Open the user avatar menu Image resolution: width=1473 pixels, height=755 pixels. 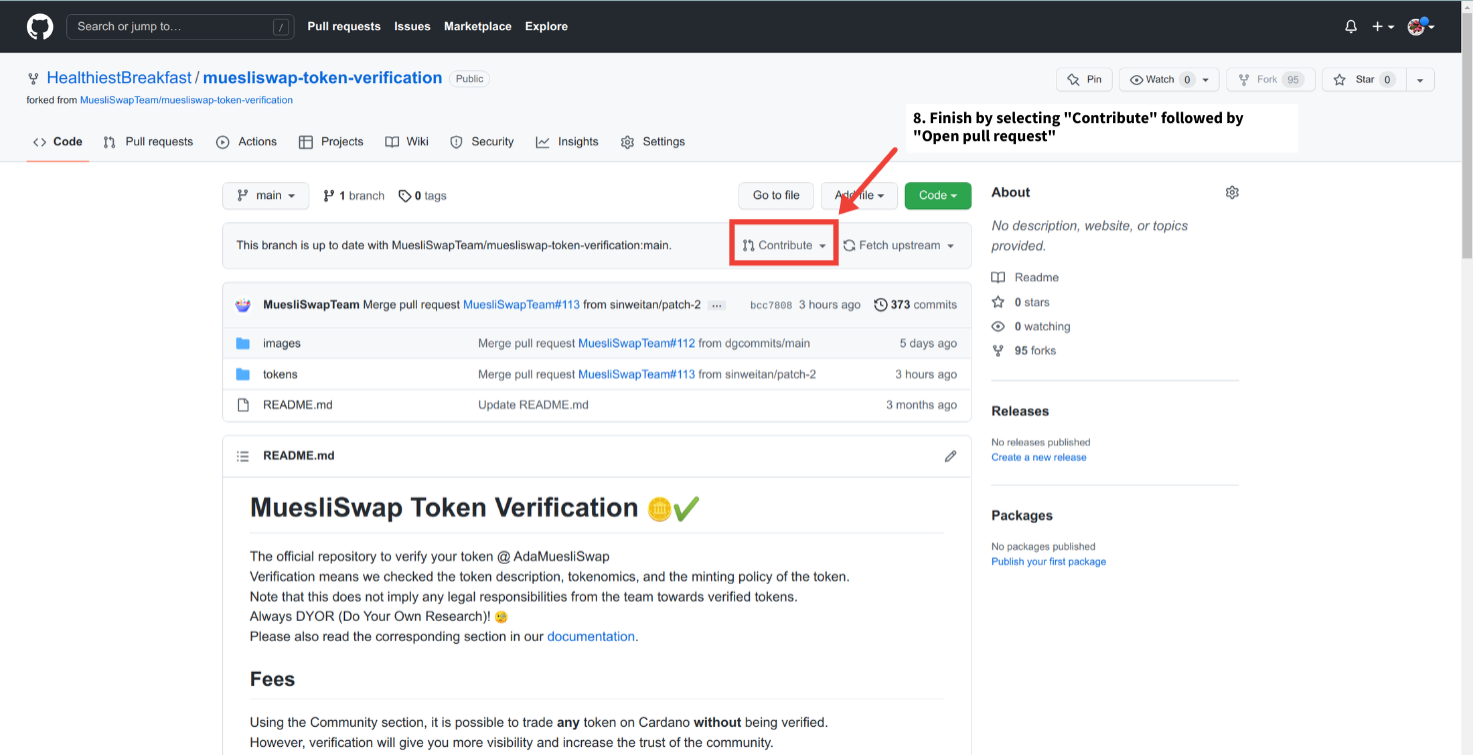click(x=1421, y=27)
